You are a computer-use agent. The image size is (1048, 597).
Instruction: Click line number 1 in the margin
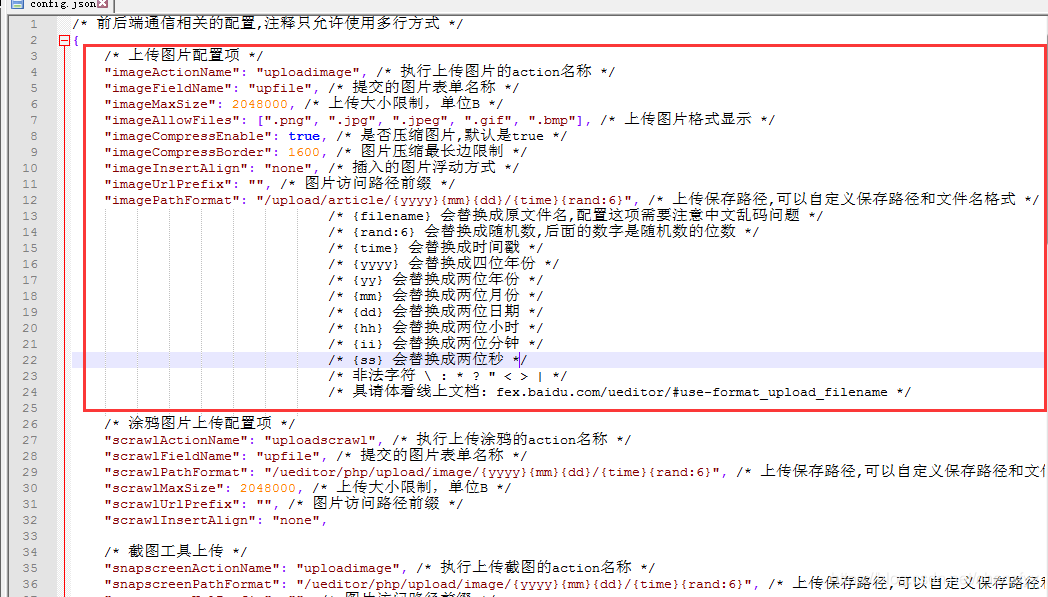point(33,24)
